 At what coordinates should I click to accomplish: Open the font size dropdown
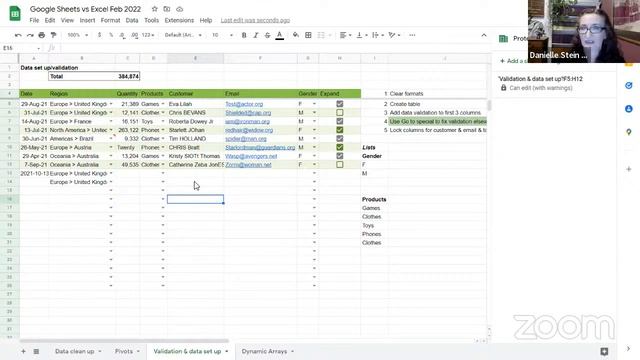(222, 36)
